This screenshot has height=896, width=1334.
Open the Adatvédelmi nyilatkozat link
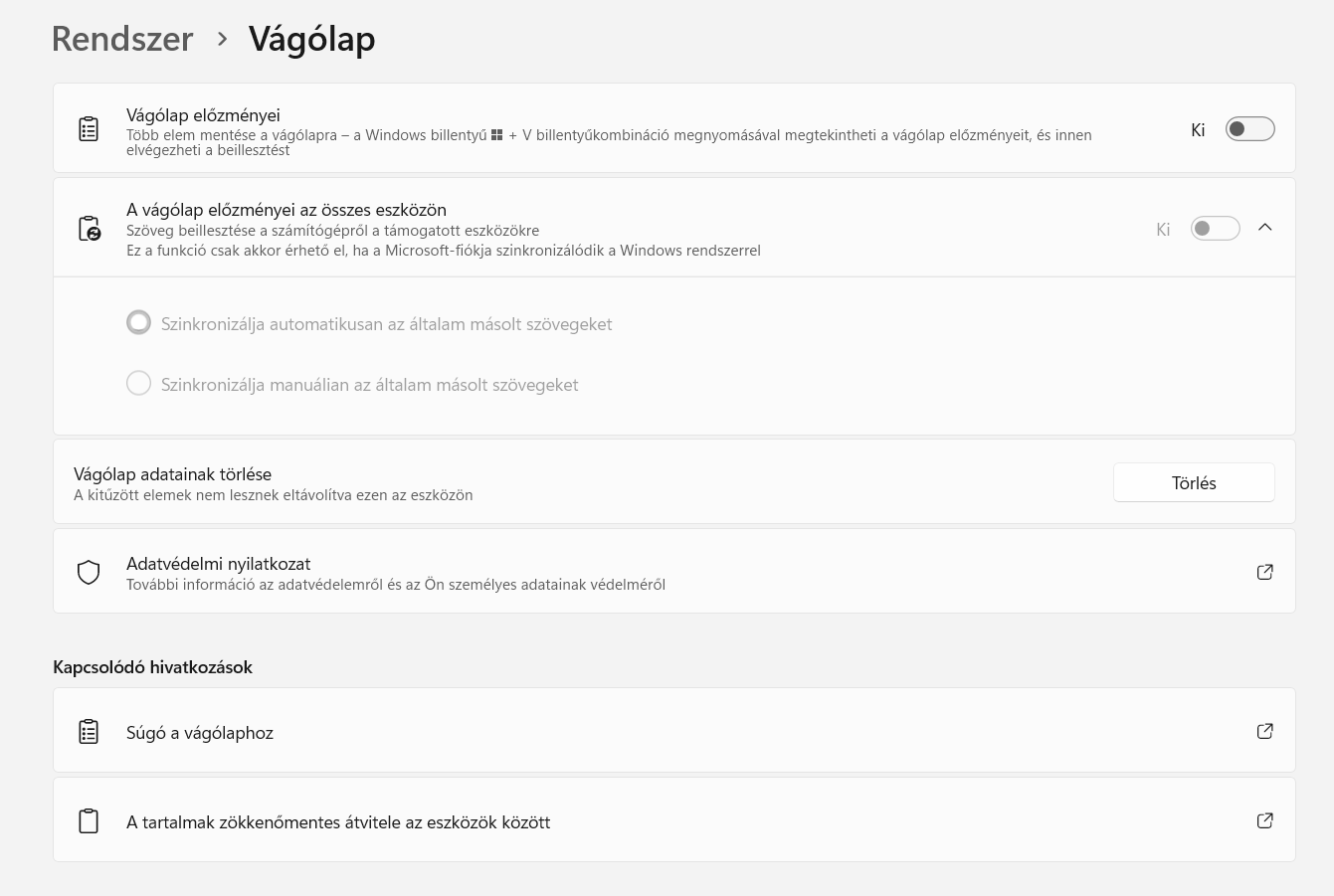click(219, 564)
